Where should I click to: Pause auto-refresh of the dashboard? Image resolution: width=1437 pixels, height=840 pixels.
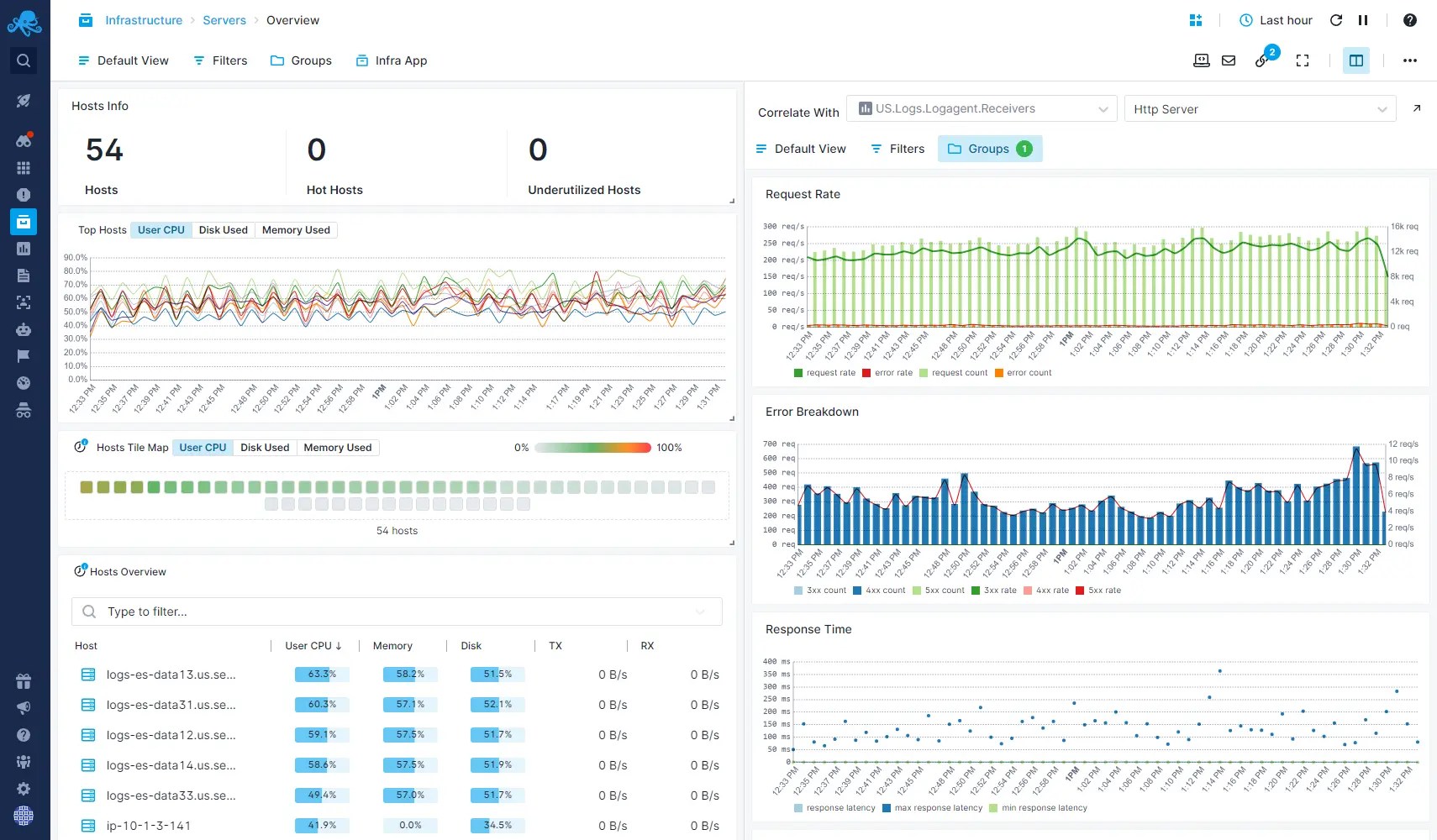pyautogui.click(x=1363, y=20)
